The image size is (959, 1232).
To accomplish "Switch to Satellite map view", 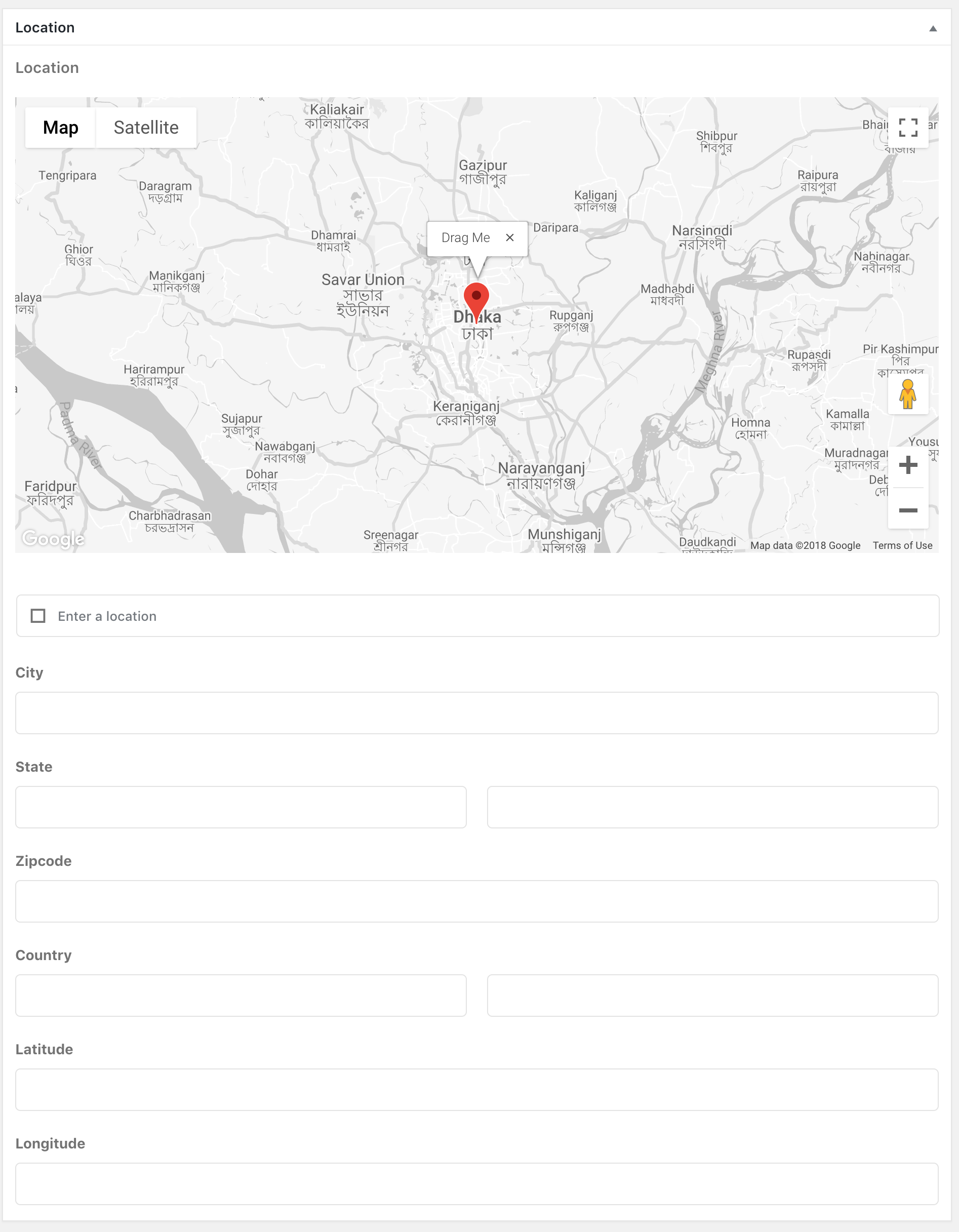I will point(146,128).
